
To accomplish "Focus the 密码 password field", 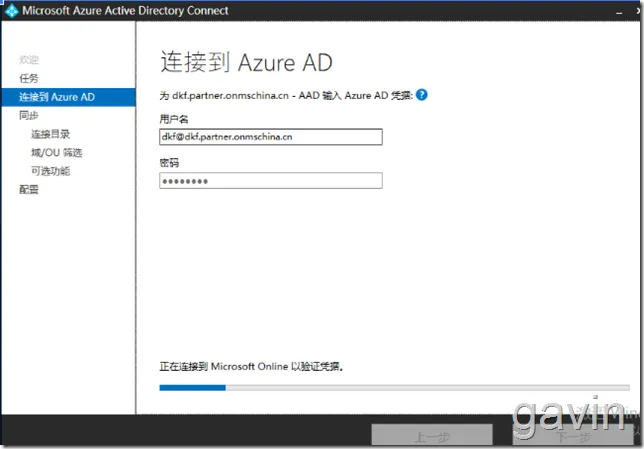I will pos(271,181).
